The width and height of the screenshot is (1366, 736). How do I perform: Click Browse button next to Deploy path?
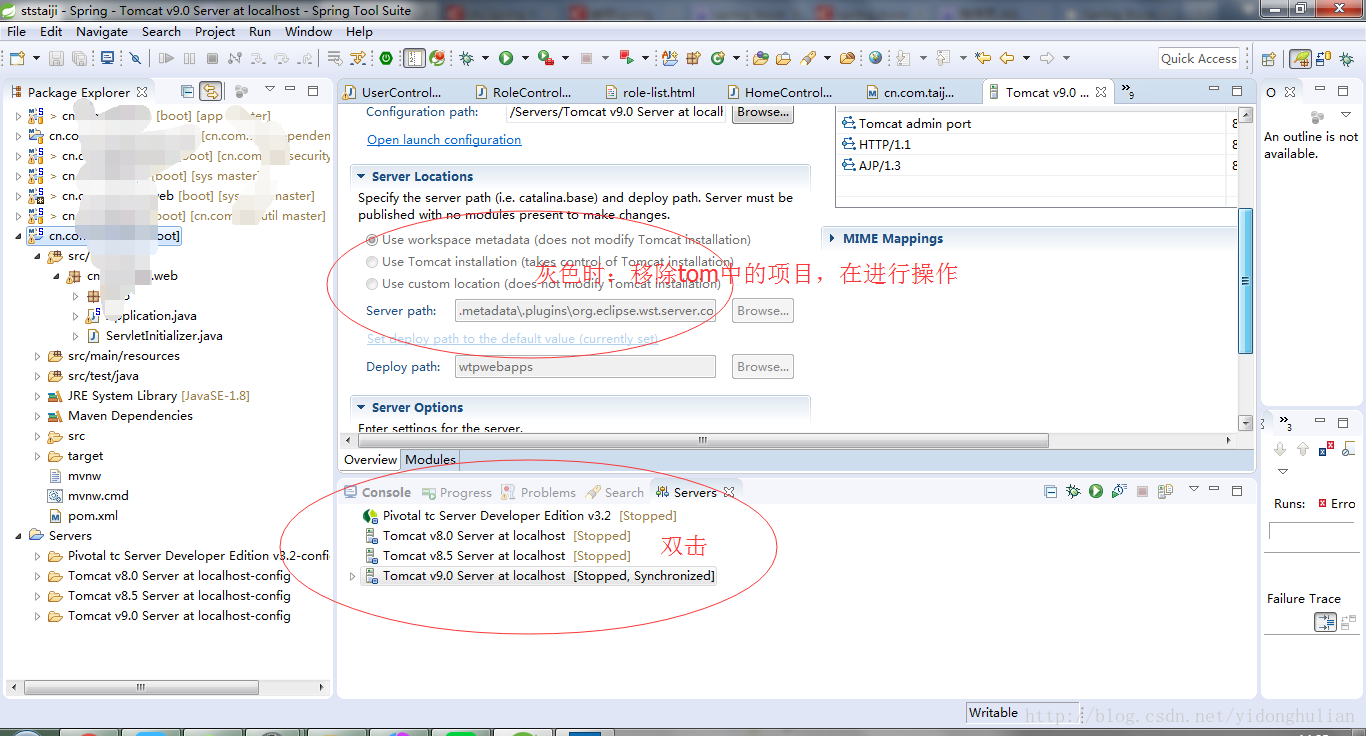763,367
